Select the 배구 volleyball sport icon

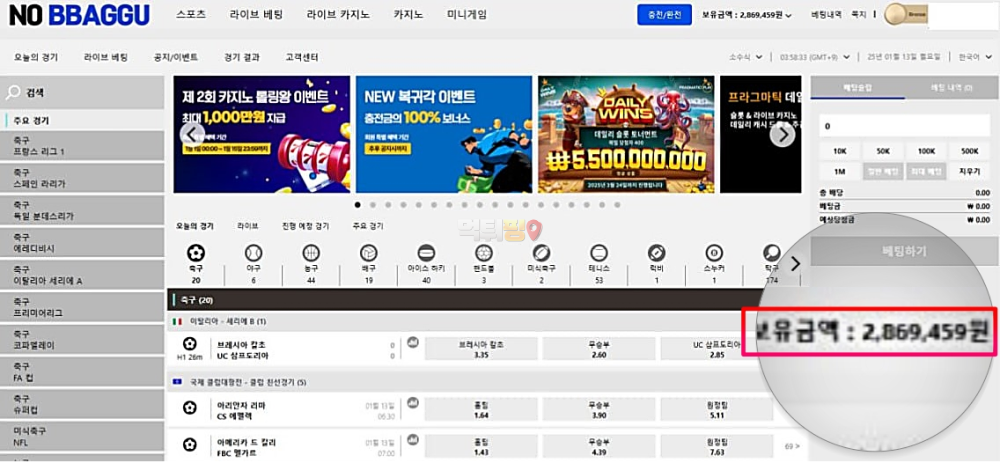(x=369, y=253)
